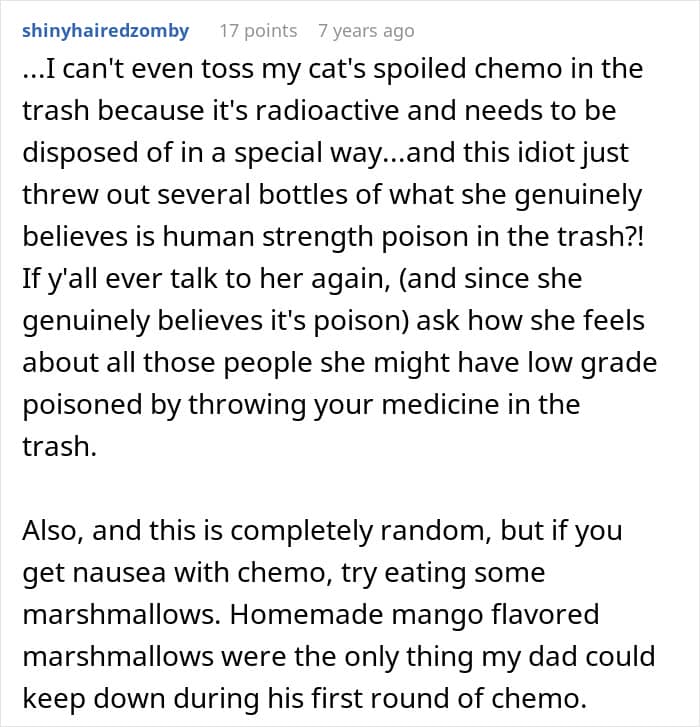Click the 17 points score

click(x=258, y=31)
